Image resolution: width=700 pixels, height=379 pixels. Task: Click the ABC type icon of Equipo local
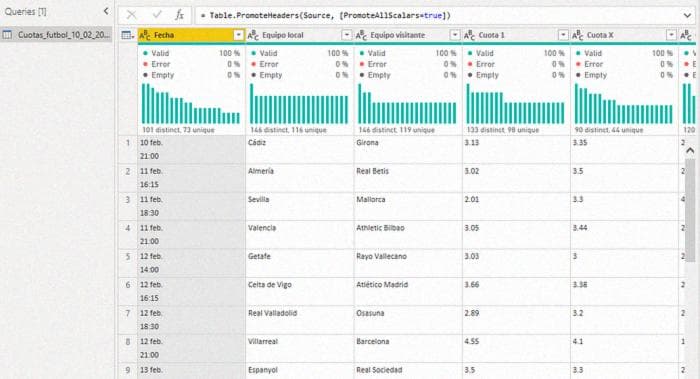coord(253,35)
